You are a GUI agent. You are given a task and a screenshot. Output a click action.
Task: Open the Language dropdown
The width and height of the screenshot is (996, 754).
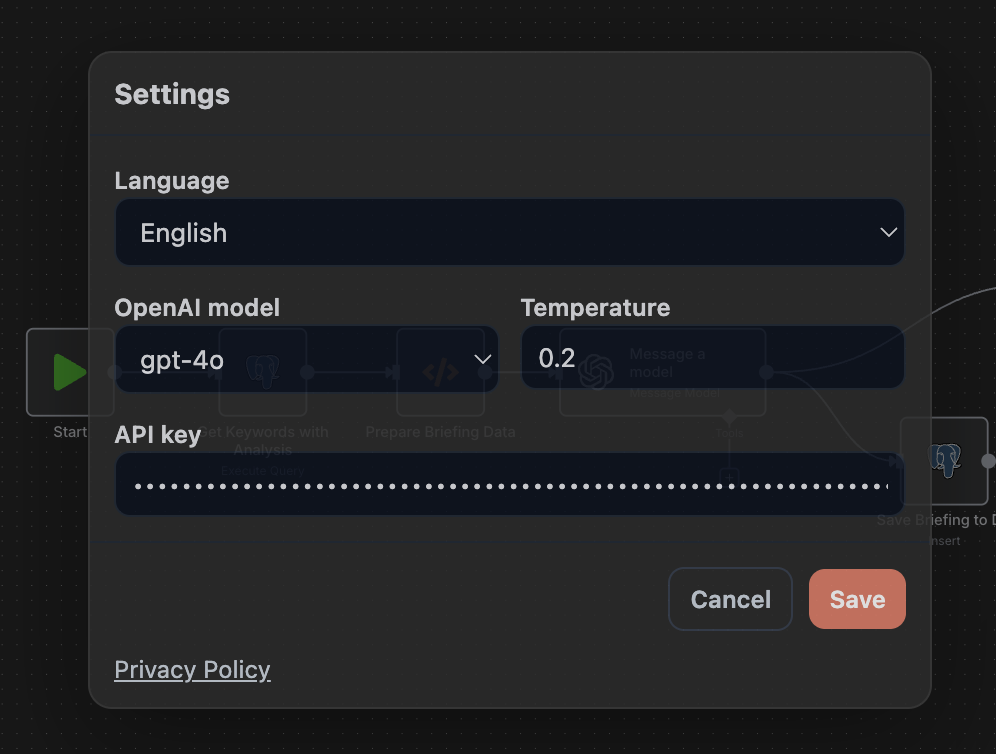coord(509,232)
